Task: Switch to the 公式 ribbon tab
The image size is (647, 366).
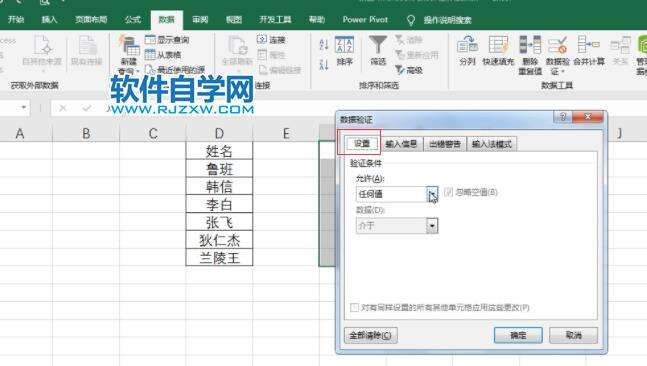Action: pyautogui.click(x=133, y=19)
